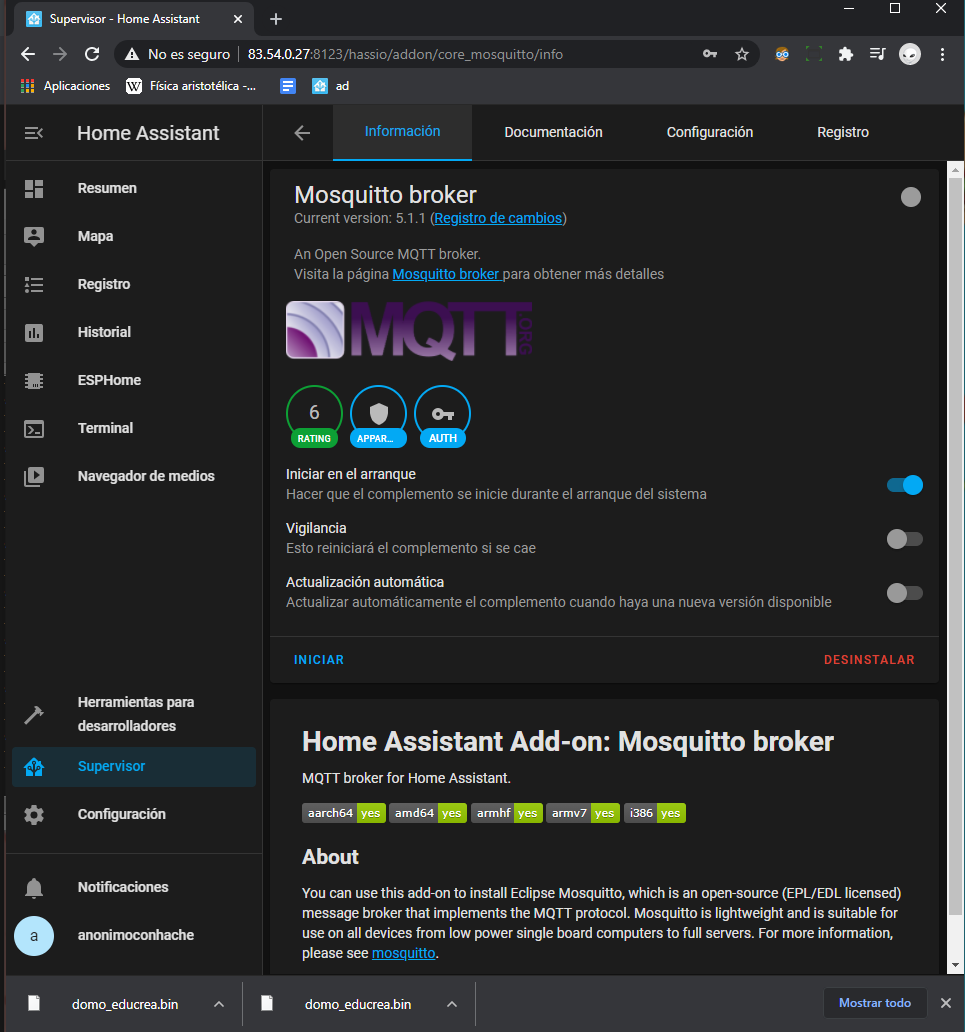Bookmark this page with star icon
Viewport: 965px width, 1032px height.
[742, 54]
